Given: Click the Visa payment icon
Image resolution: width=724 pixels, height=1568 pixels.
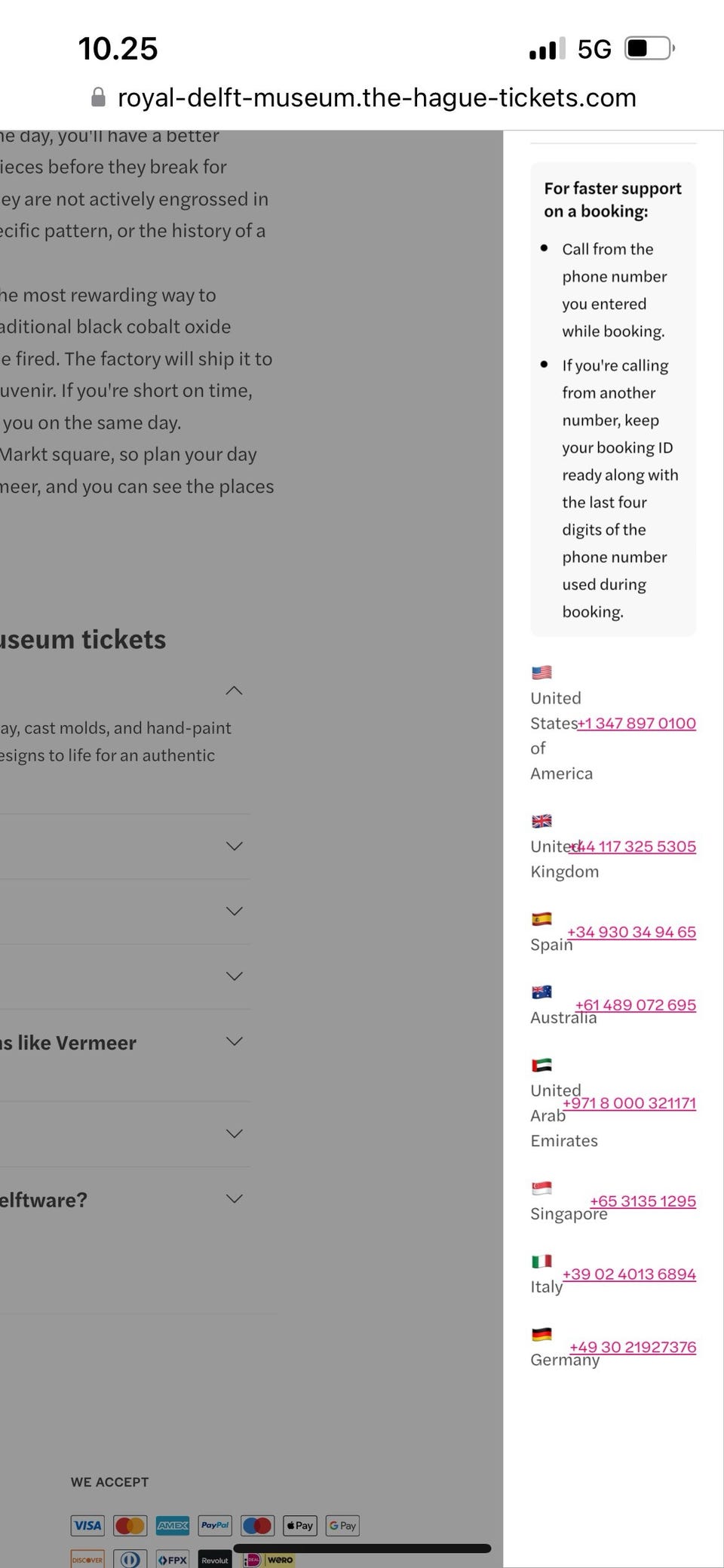Looking at the screenshot, I should (x=87, y=1525).
